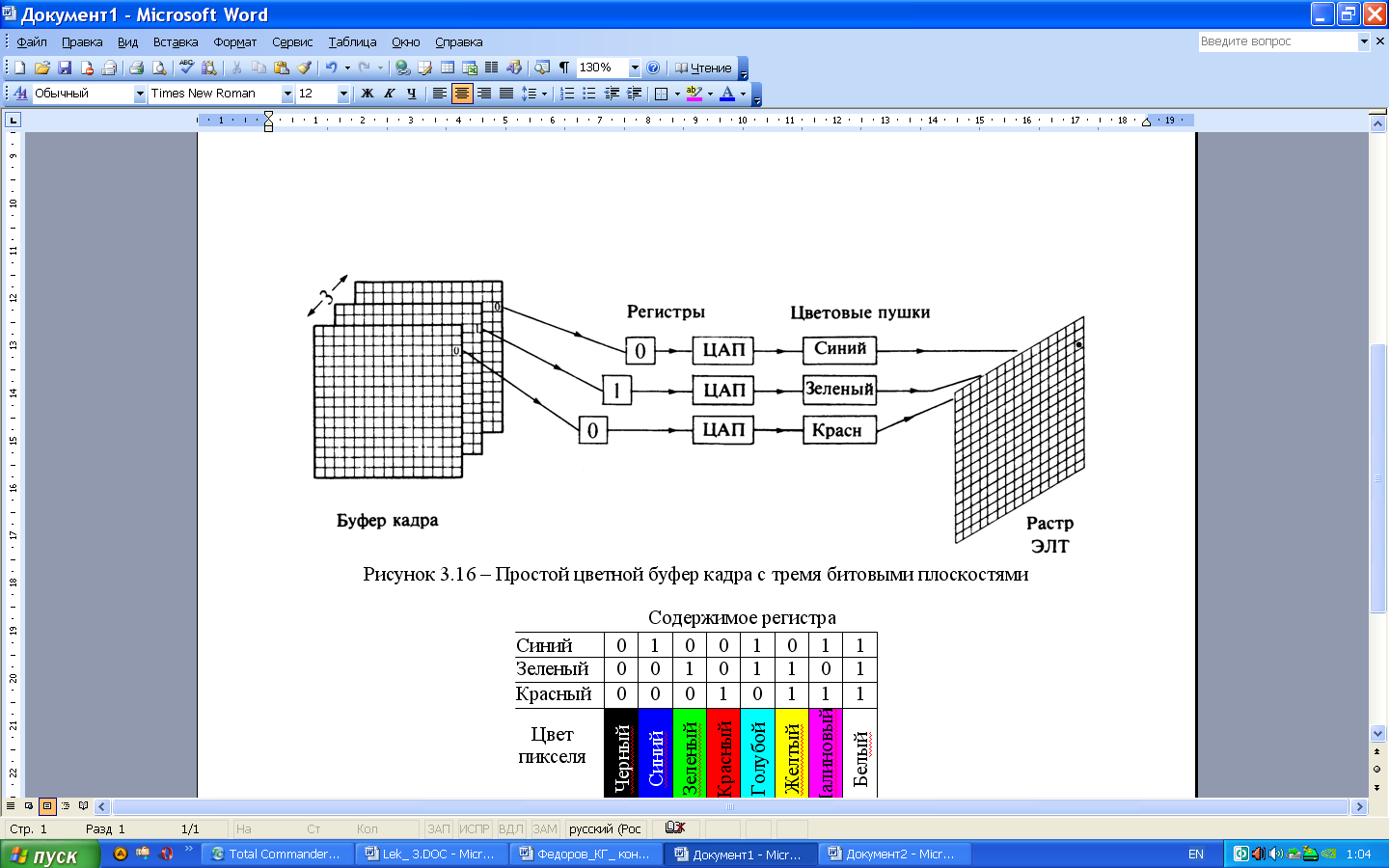
Task: Decrease the paragraph indent
Action: pyautogui.click(x=612, y=94)
